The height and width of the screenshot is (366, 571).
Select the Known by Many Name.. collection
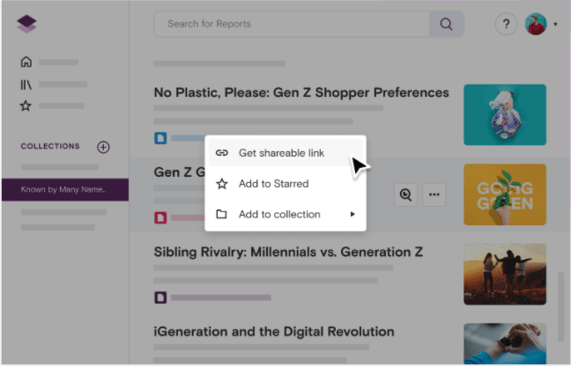pos(65,189)
